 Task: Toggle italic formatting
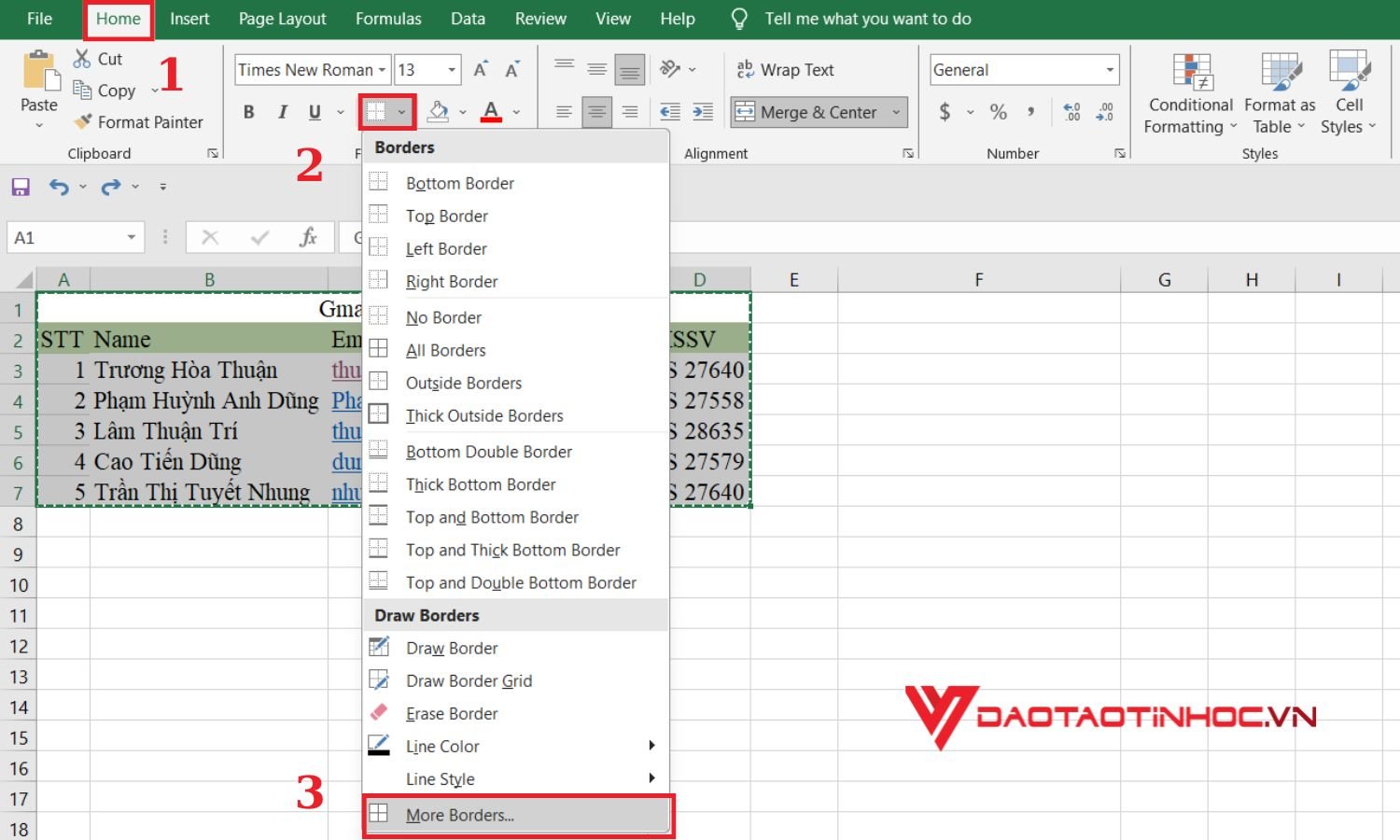[282, 111]
